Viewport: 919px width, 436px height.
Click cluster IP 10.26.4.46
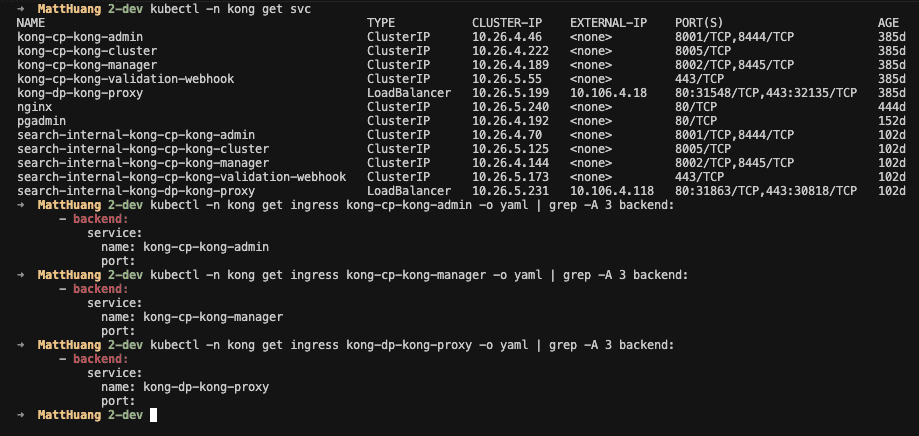[504, 36]
